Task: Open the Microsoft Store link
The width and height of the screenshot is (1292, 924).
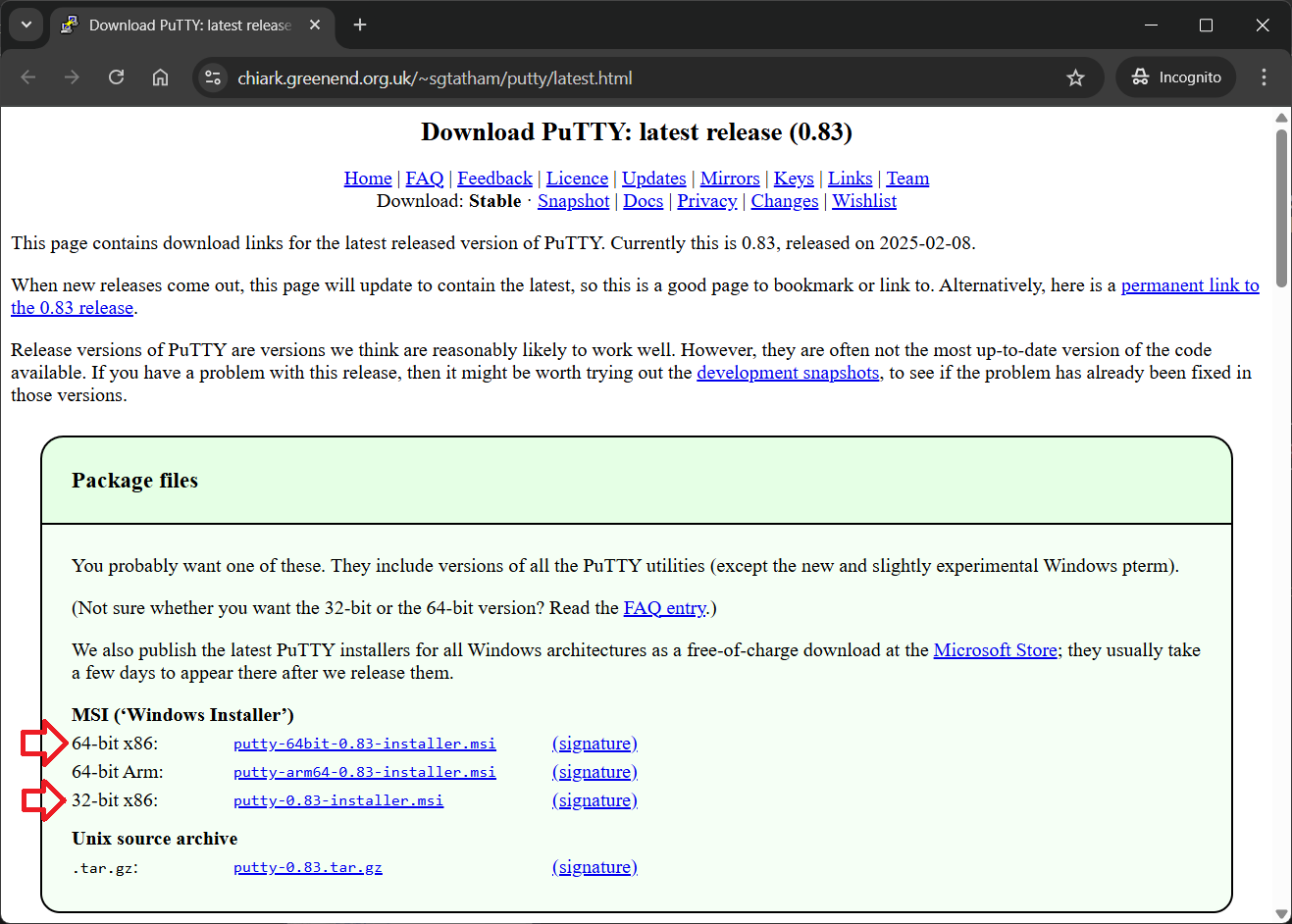Action: (995, 650)
